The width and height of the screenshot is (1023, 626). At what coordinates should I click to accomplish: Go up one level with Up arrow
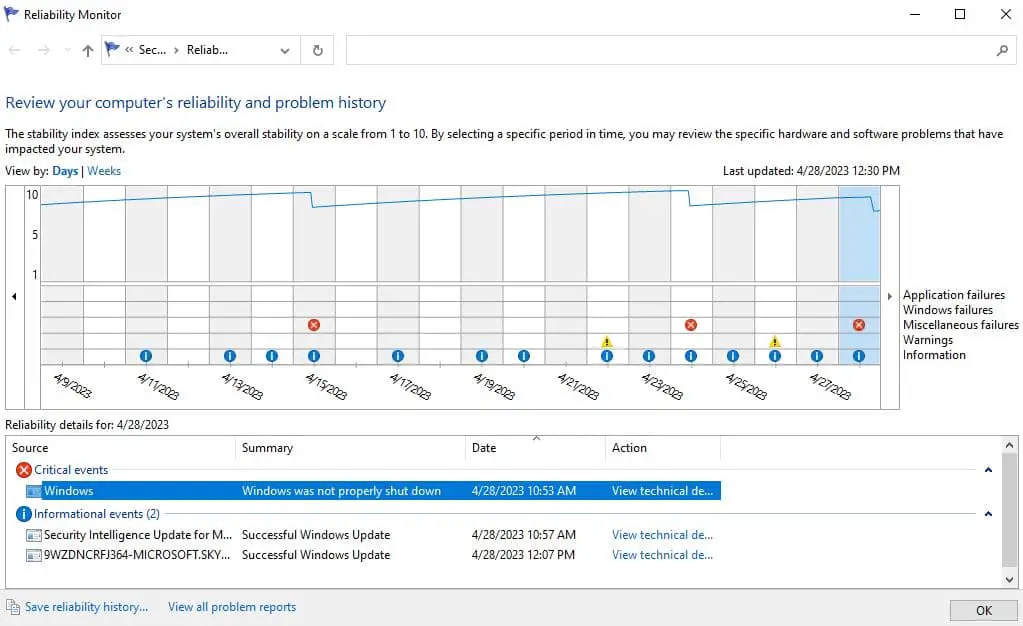click(87, 50)
